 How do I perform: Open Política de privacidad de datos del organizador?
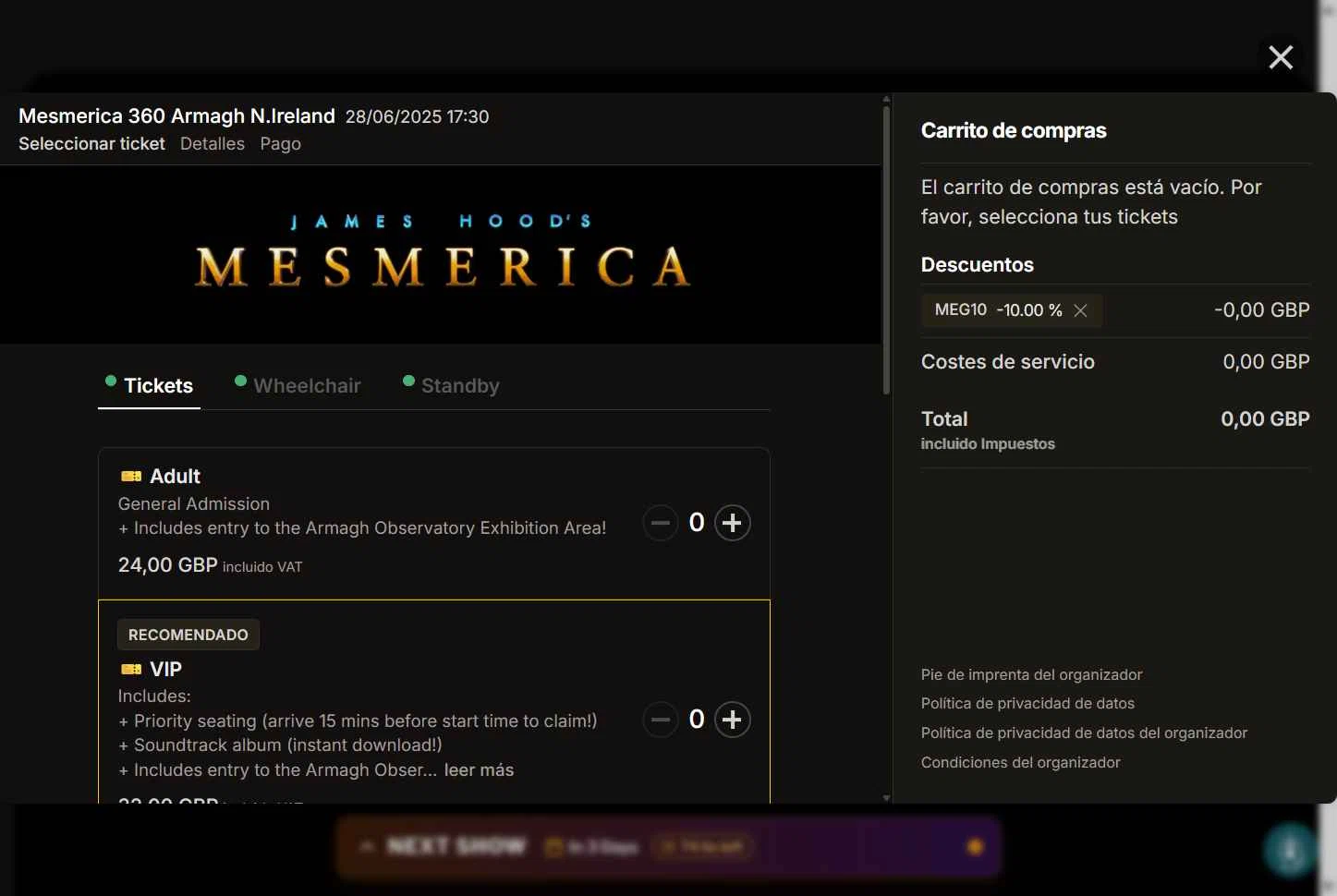click(1084, 733)
